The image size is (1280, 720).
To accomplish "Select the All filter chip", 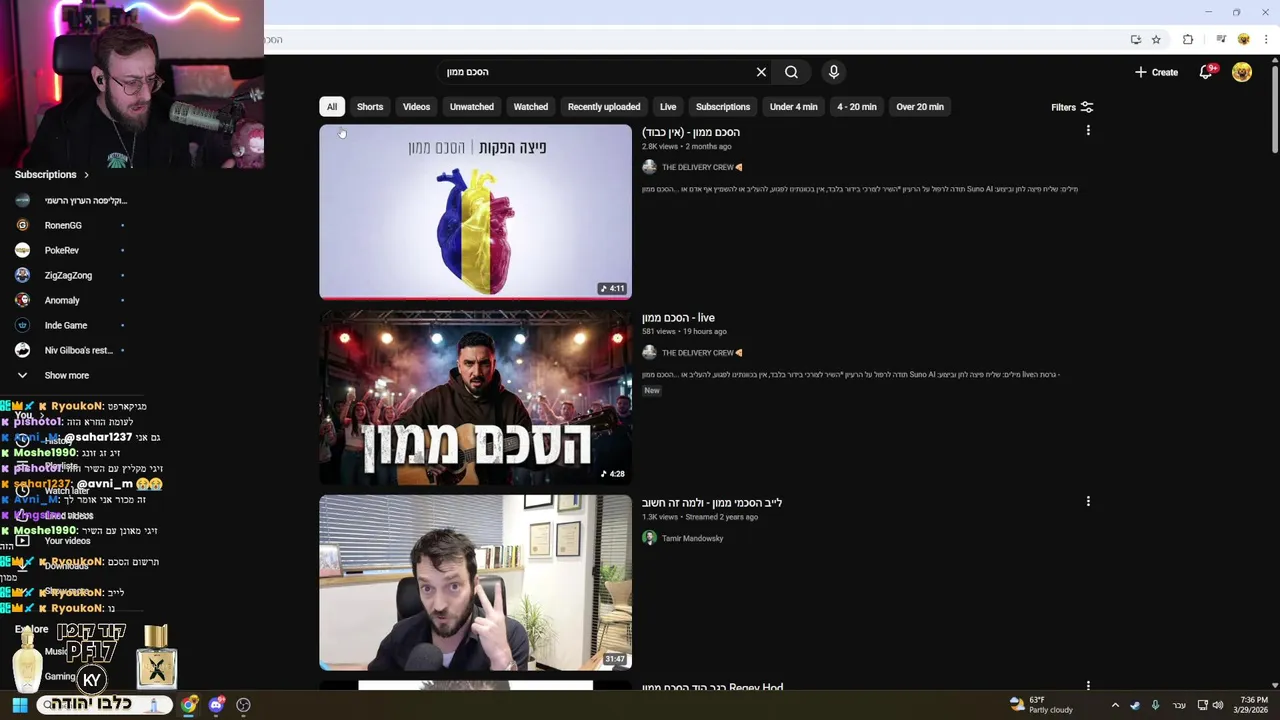I will tap(332, 107).
